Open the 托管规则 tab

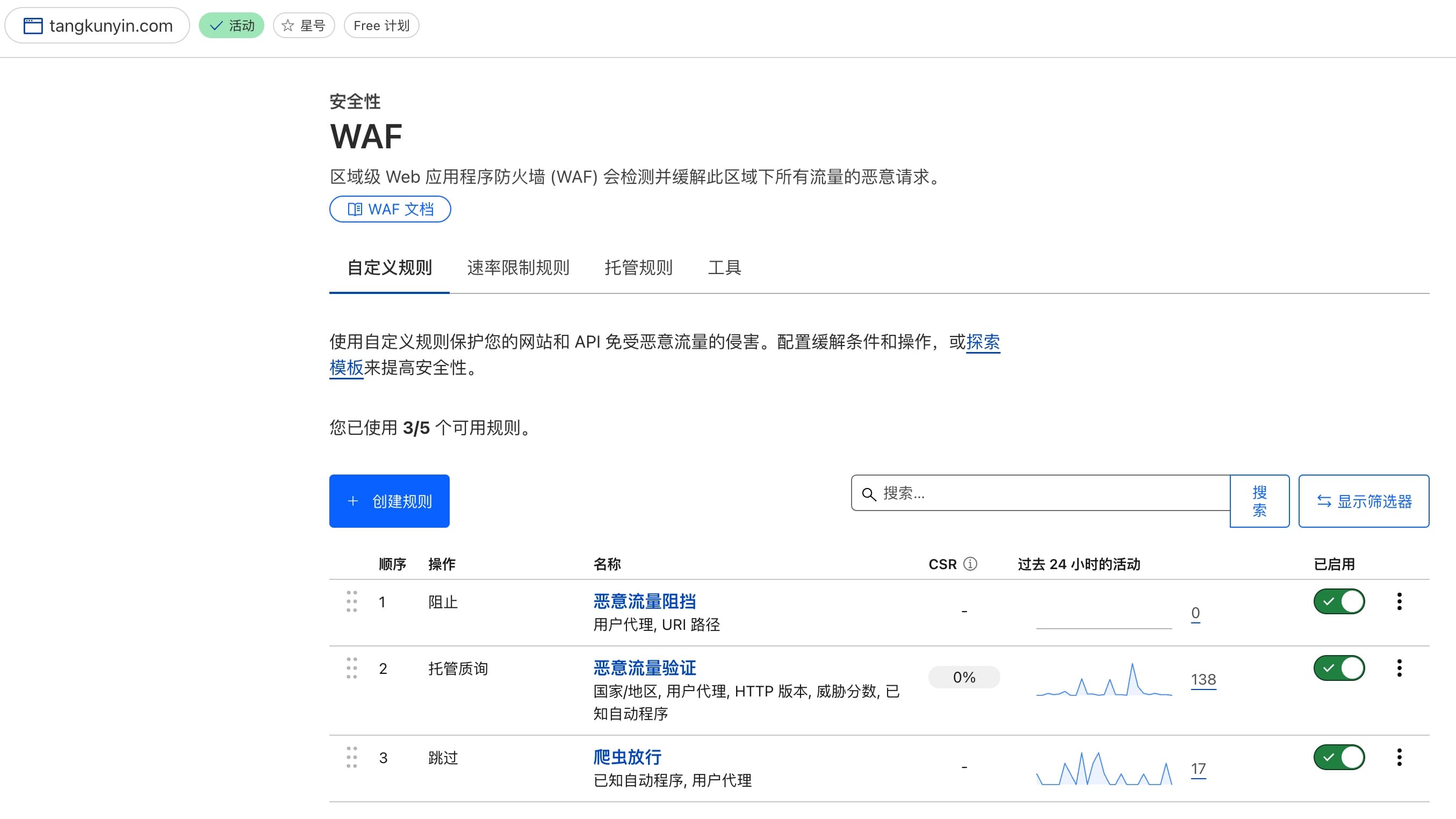(638, 267)
